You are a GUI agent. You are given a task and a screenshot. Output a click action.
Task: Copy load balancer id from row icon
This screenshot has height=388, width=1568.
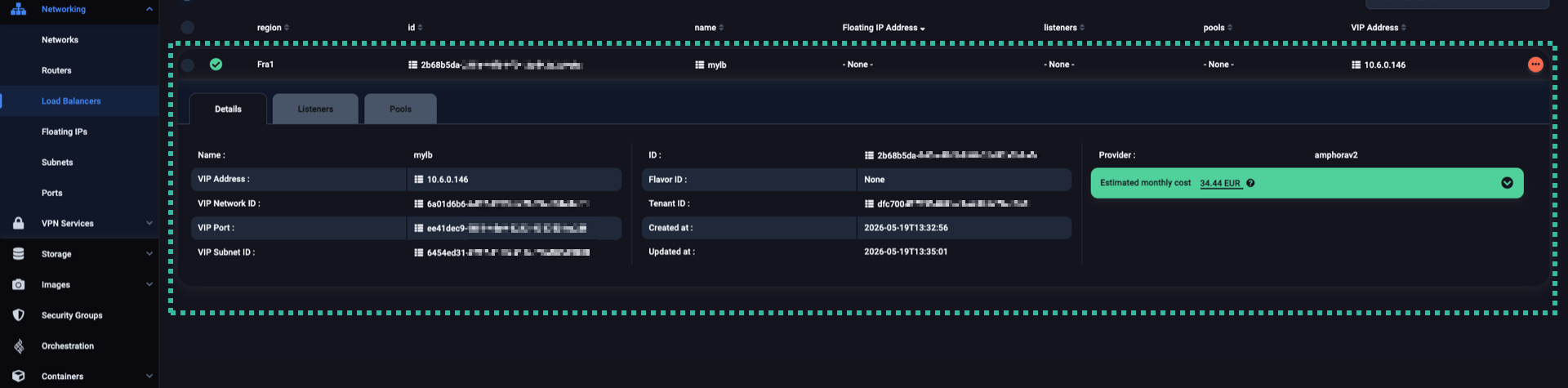[412, 65]
